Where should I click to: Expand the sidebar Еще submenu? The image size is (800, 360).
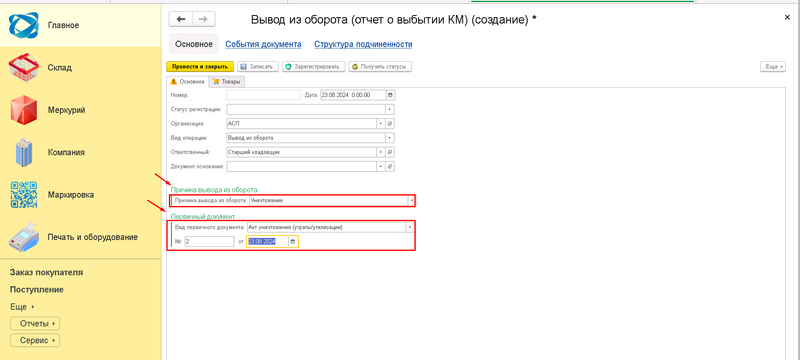tap(22, 307)
